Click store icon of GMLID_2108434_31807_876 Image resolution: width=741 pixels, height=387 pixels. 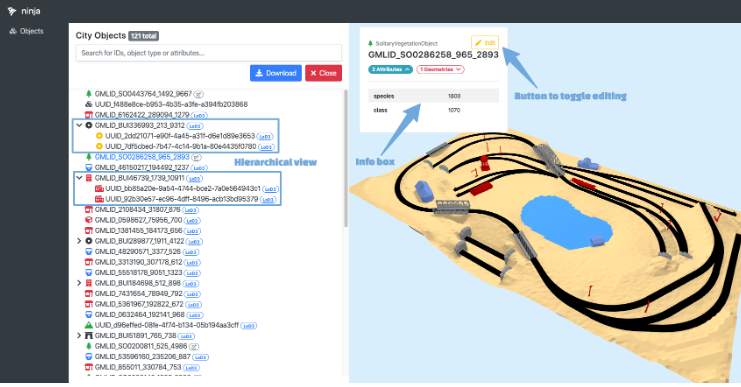click(88, 209)
